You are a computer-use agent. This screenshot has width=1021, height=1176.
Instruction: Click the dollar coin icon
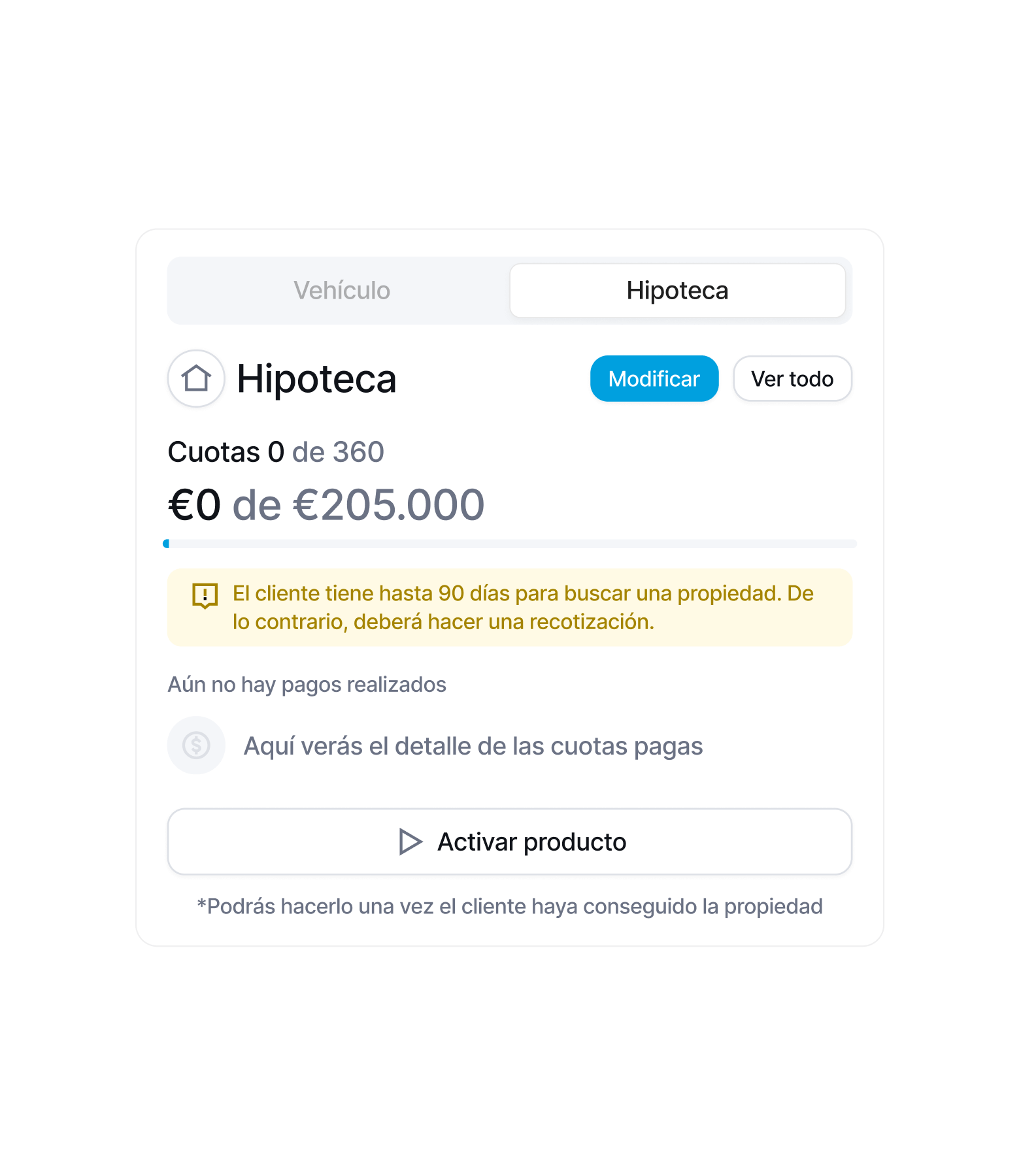[196, 745]
